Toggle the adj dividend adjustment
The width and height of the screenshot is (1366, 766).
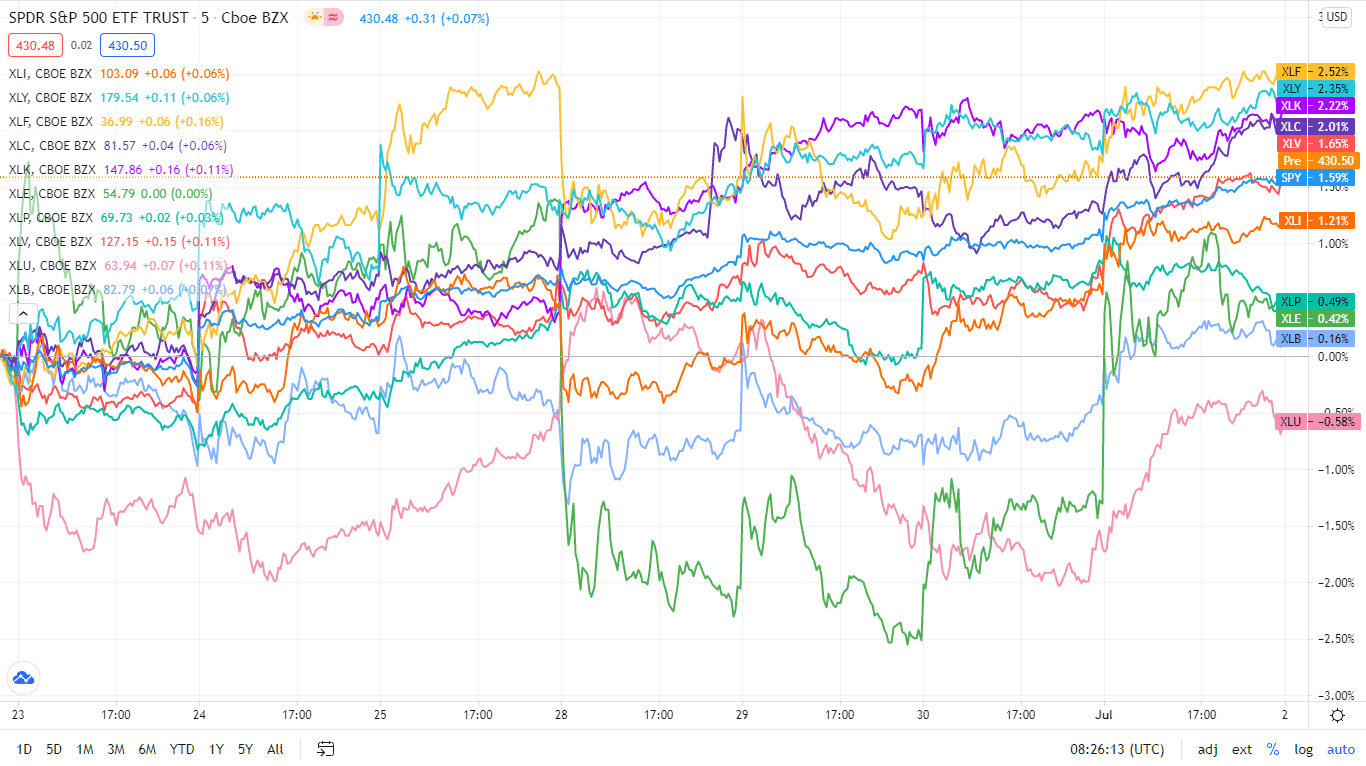[1208, 749]
